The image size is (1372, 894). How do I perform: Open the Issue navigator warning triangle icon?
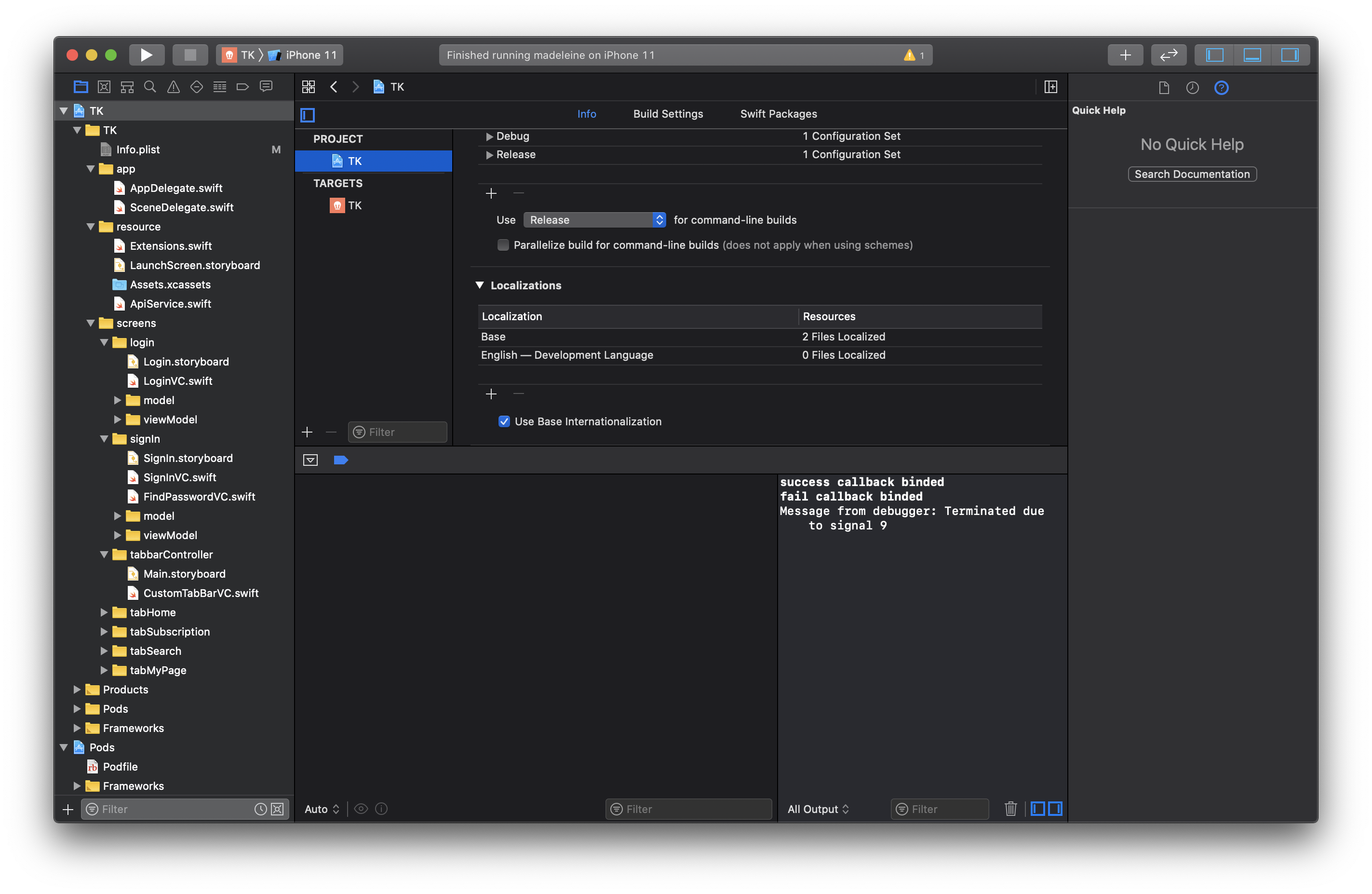point(173,87)
